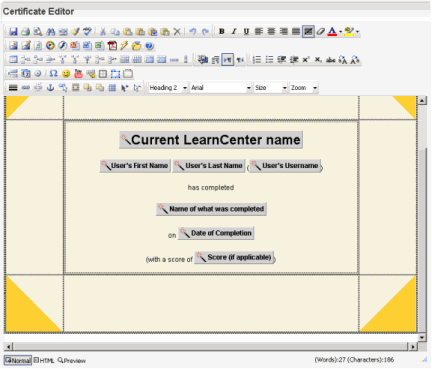Screen dimensions: 432x369
Task: Click the Print icon
Action: click(x=26, y=32)
